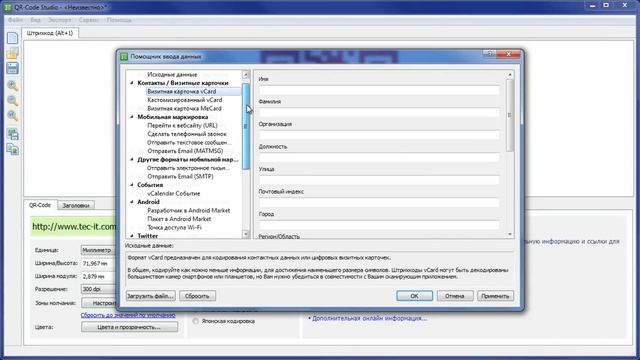Viewport: 640px width, 360px height.
Task: Click the Сбросить до значений по умолчанию link
Action: pos(128,315)
